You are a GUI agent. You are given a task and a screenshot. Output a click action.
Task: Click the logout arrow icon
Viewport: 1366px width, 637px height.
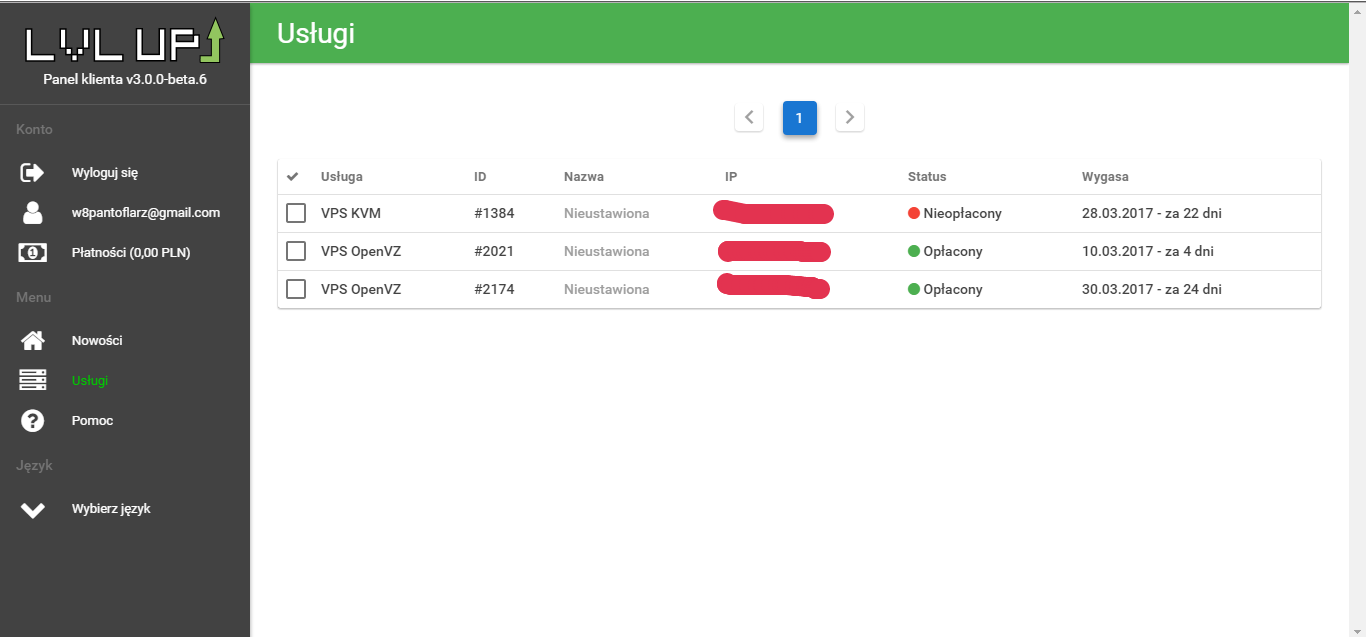[33, 173]
